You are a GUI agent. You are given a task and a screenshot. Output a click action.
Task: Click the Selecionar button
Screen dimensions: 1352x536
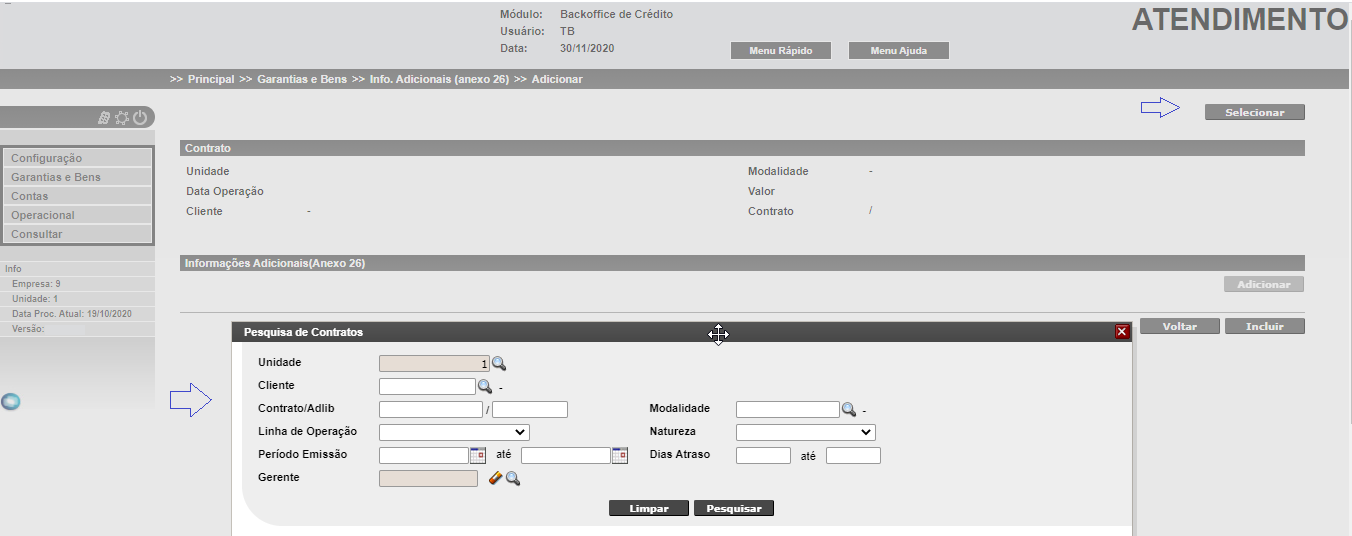pyautogui.click(x=1255, y=112)
